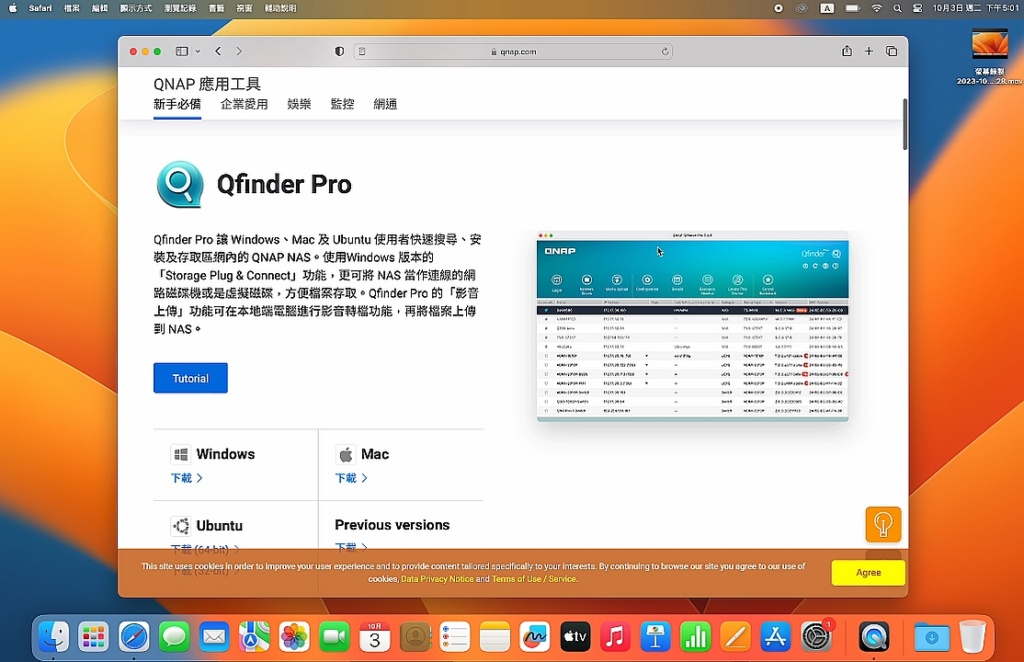Open the orange lightbulb feedback widget
The image size is (1024, 662).
click(883, 523)
